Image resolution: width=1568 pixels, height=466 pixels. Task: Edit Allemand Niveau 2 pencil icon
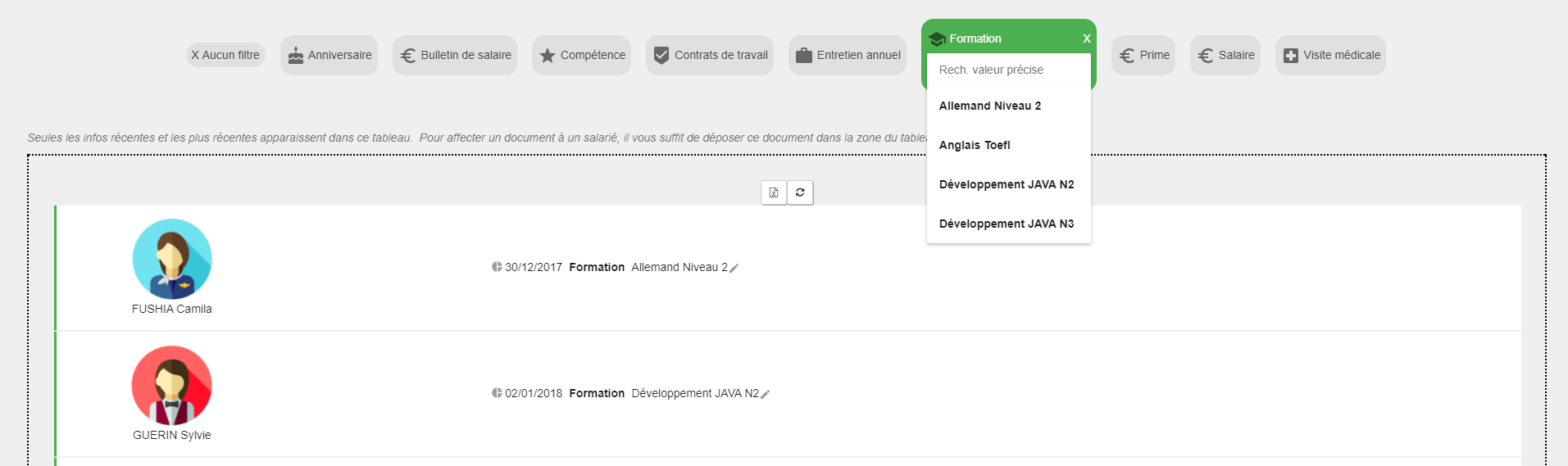click(x=734, y=268)
